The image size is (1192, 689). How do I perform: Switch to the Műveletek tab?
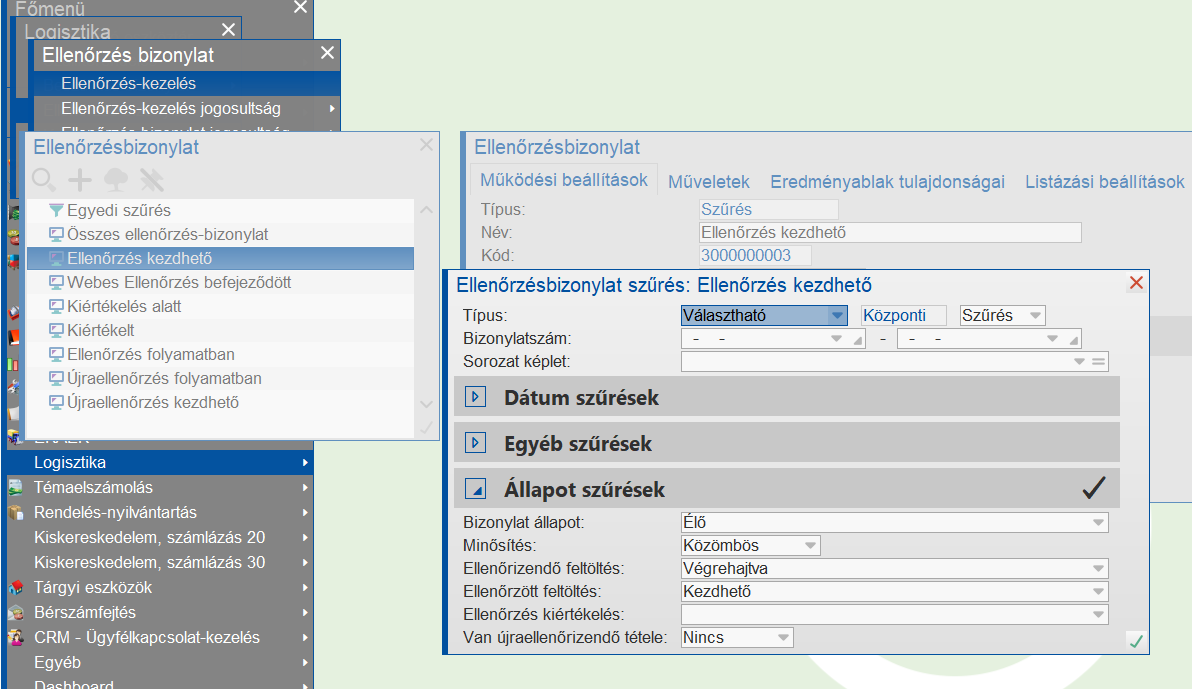[709, 182]
